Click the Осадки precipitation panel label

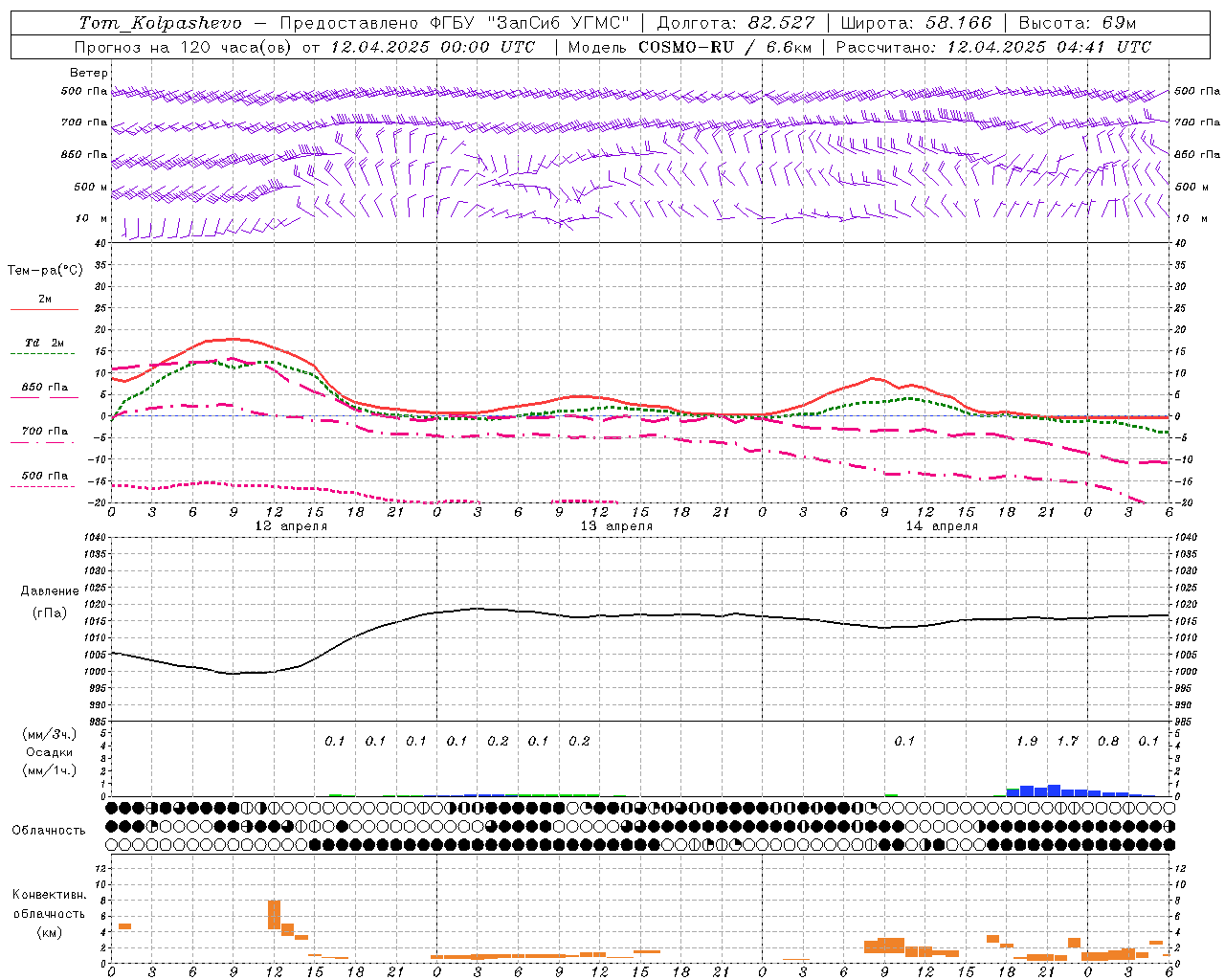pos(50,752)
